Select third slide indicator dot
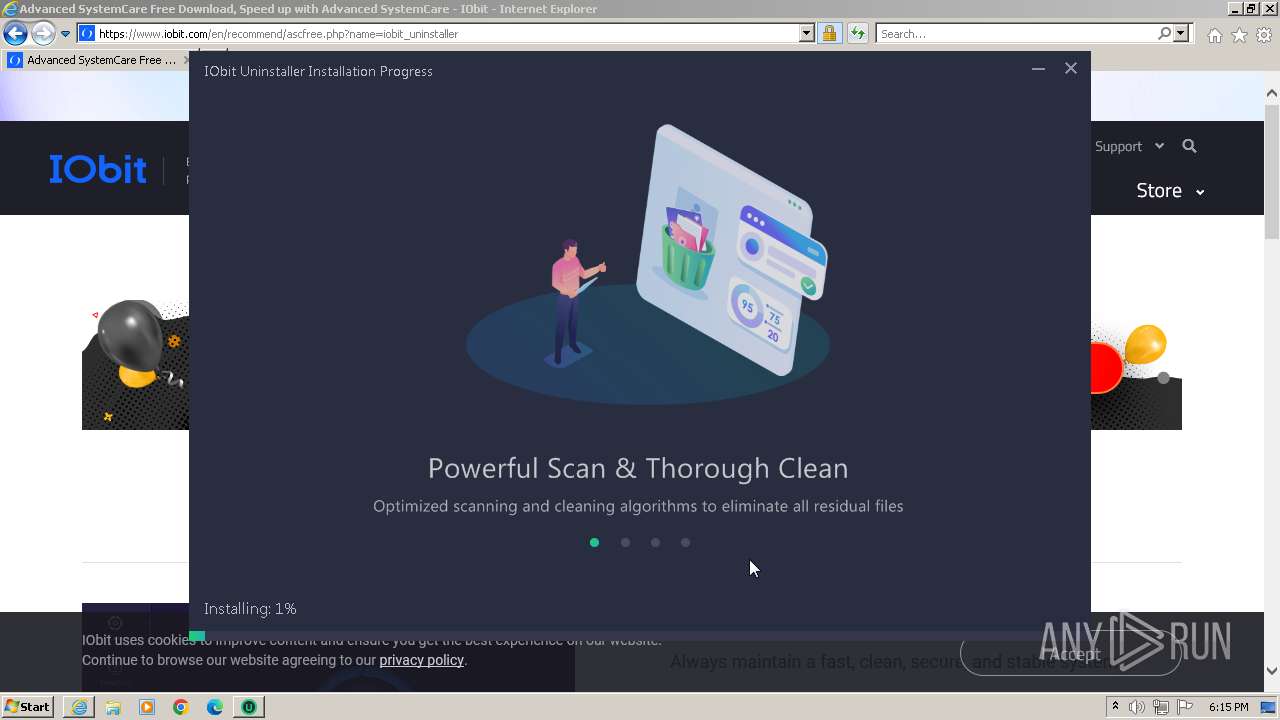The image size is (1280, 720). click(x=655, y=542)
